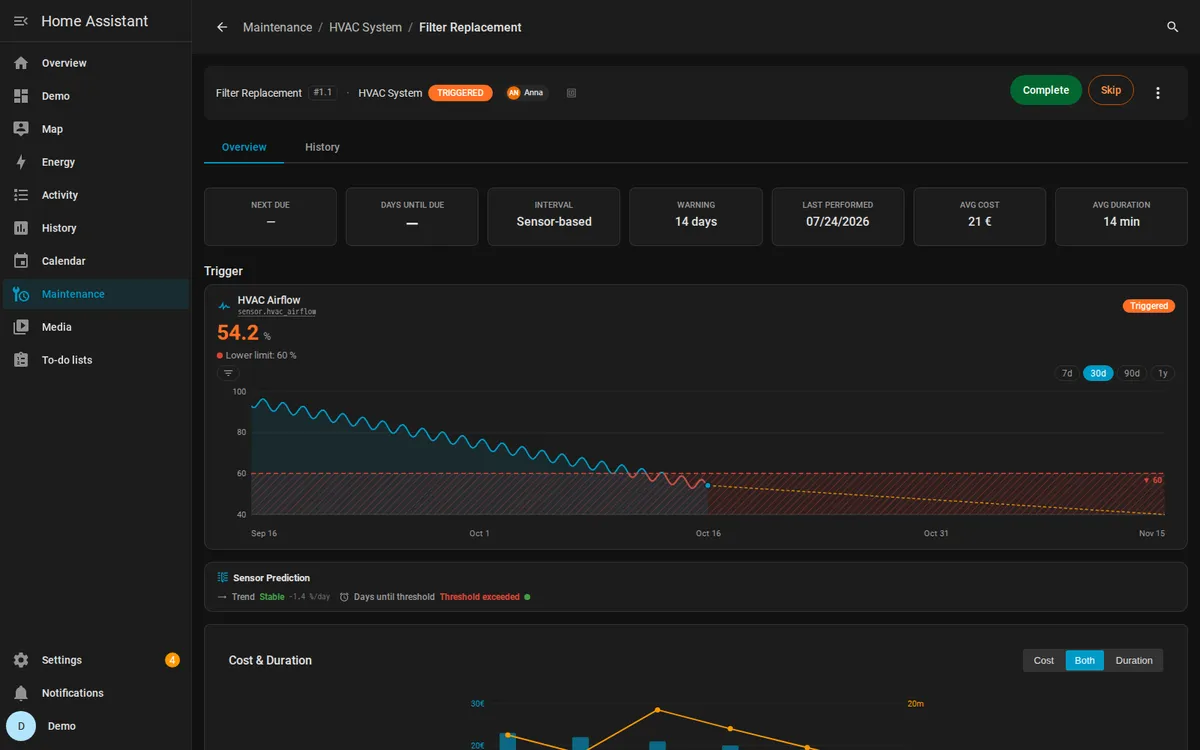Viewport: 1200px width, 750px height.
Task: Show Duration only in chart
Action: [x=1134, y=660]
